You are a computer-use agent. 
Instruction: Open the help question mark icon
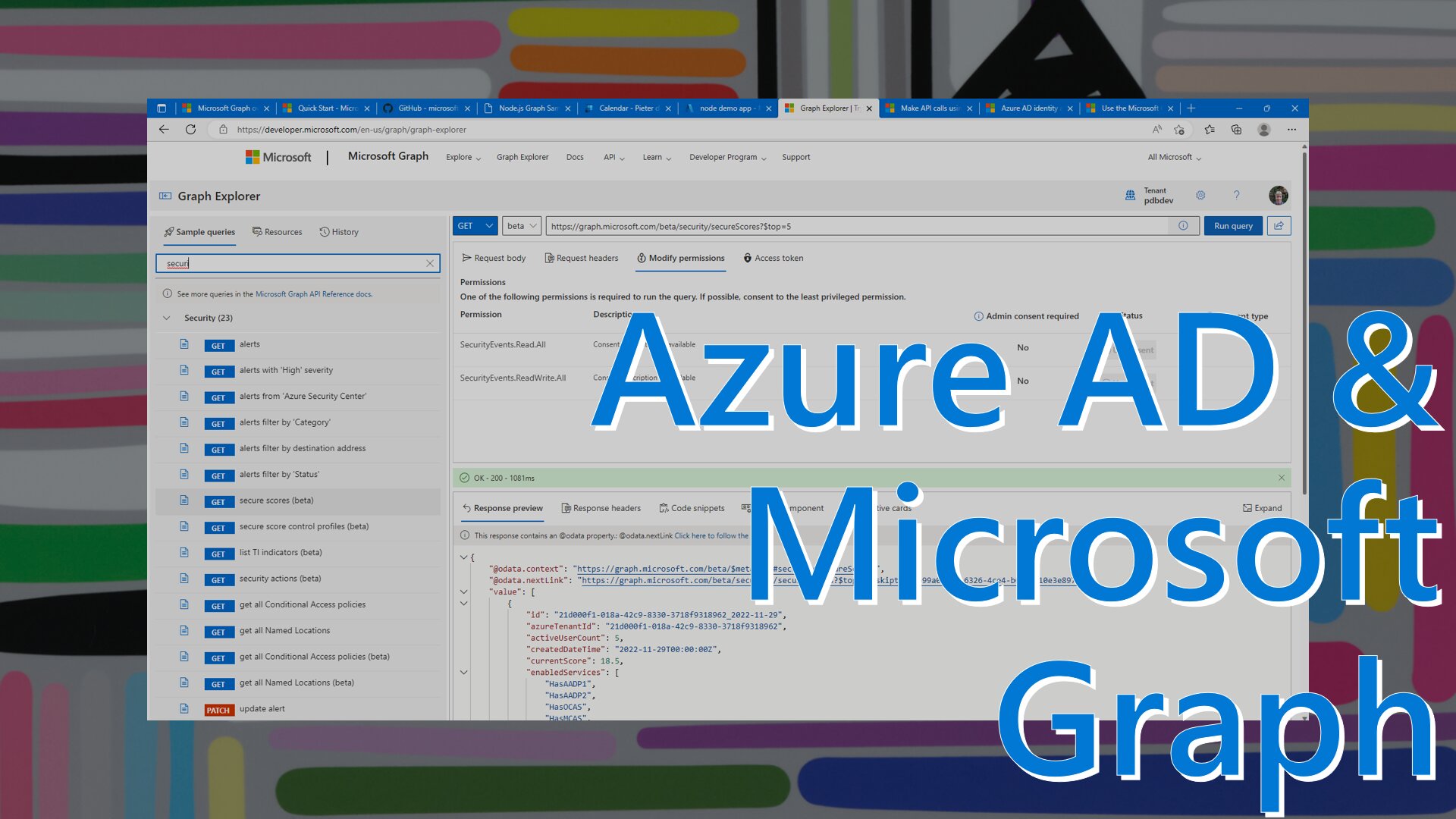(x=1237, y=195)
